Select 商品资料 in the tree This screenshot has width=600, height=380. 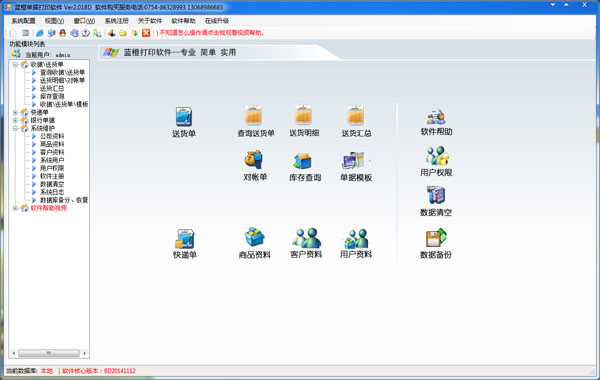pyautogui.click(x=52, y=144)
